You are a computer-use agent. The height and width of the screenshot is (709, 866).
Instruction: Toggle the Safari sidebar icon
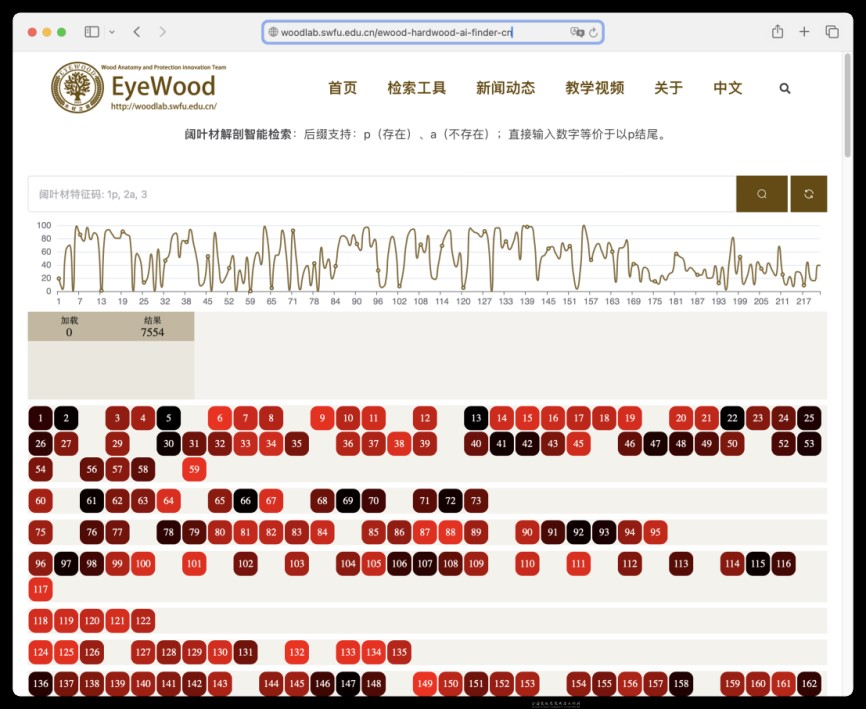[x=92, y=32]
